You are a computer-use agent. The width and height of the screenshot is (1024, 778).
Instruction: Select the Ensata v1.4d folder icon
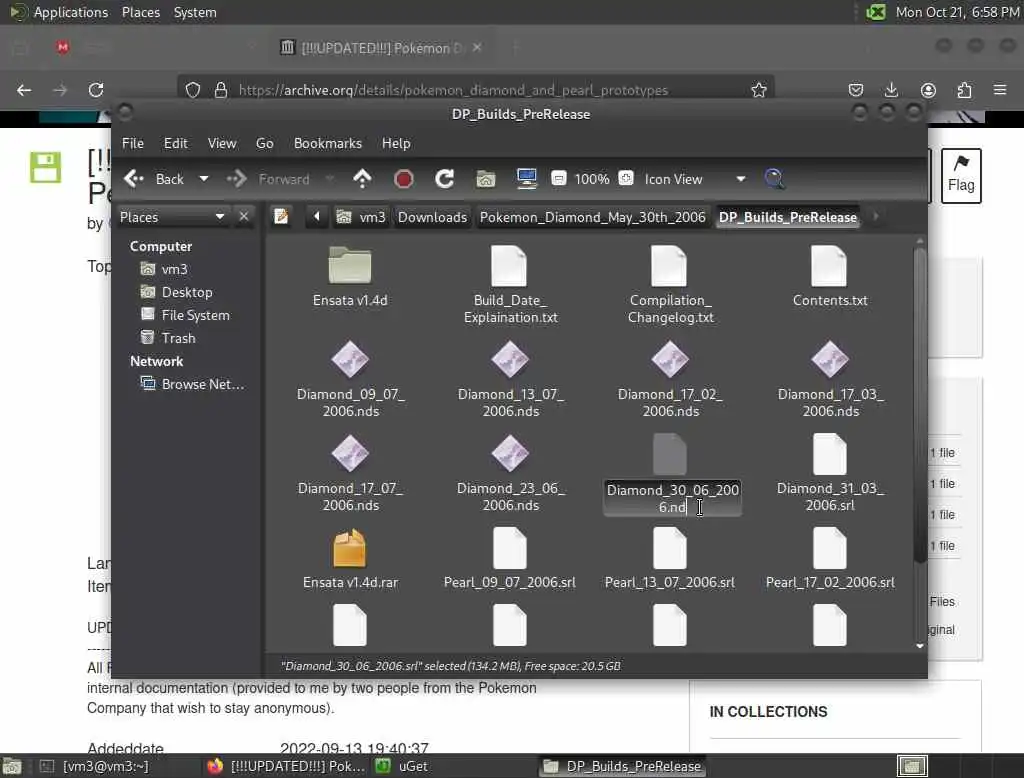(x=350, y=266)
